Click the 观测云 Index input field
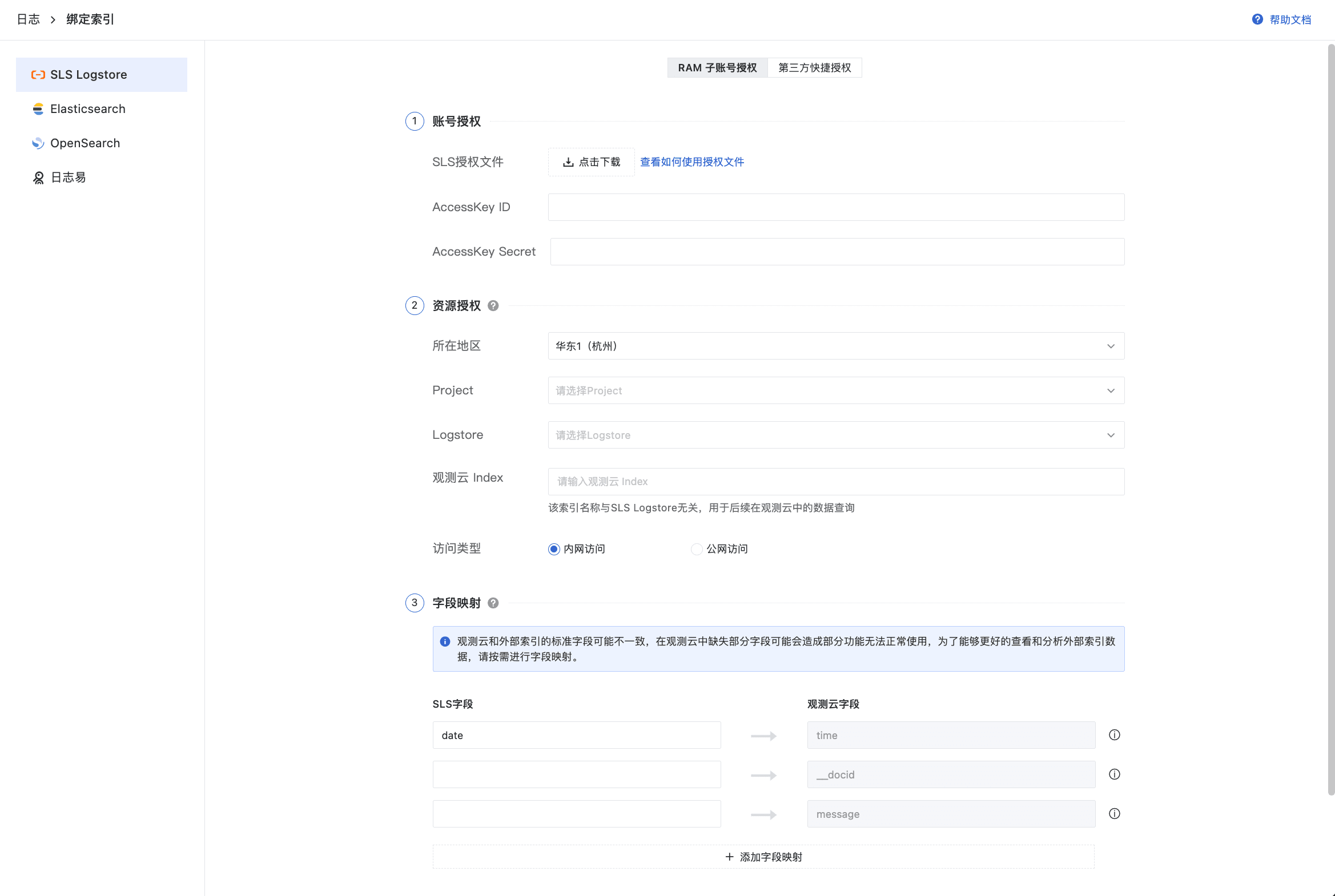The image size is (1335, 896). pyautogui.click(x=836, y=482)
